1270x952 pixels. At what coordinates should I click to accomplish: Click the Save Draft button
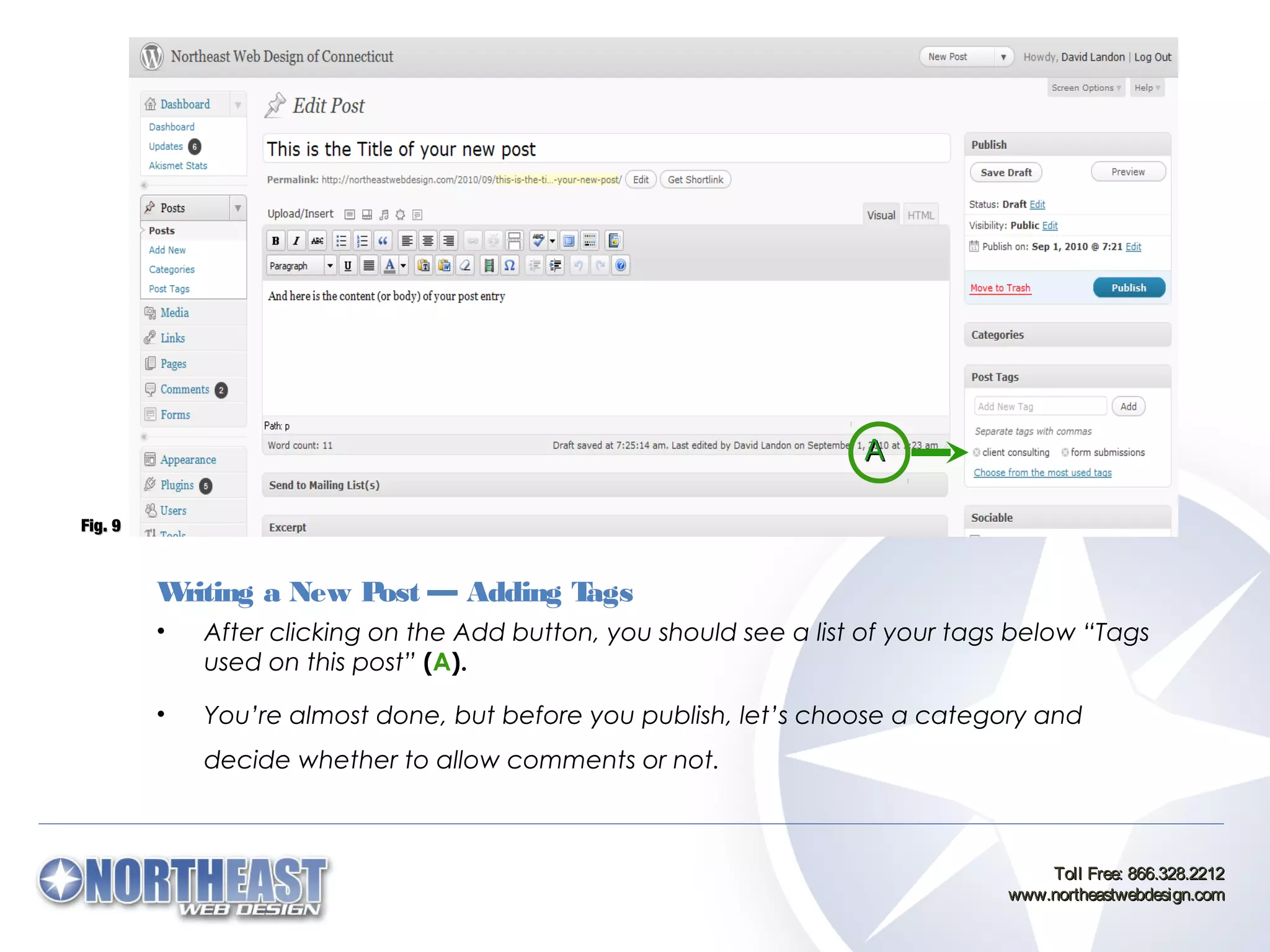pos(1006,172)
